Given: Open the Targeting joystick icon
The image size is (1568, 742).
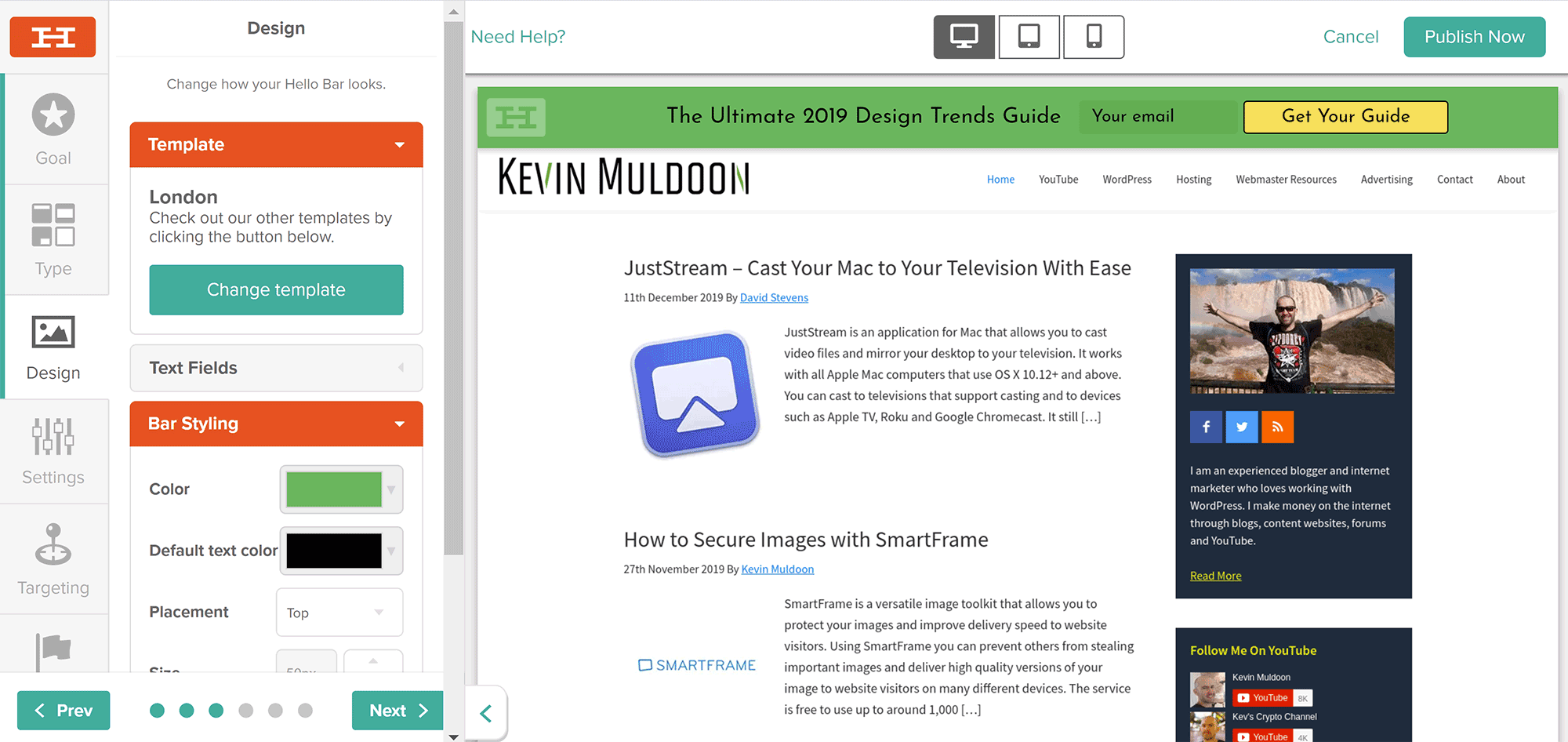Looking at the screenshot, I should [53, 544].
